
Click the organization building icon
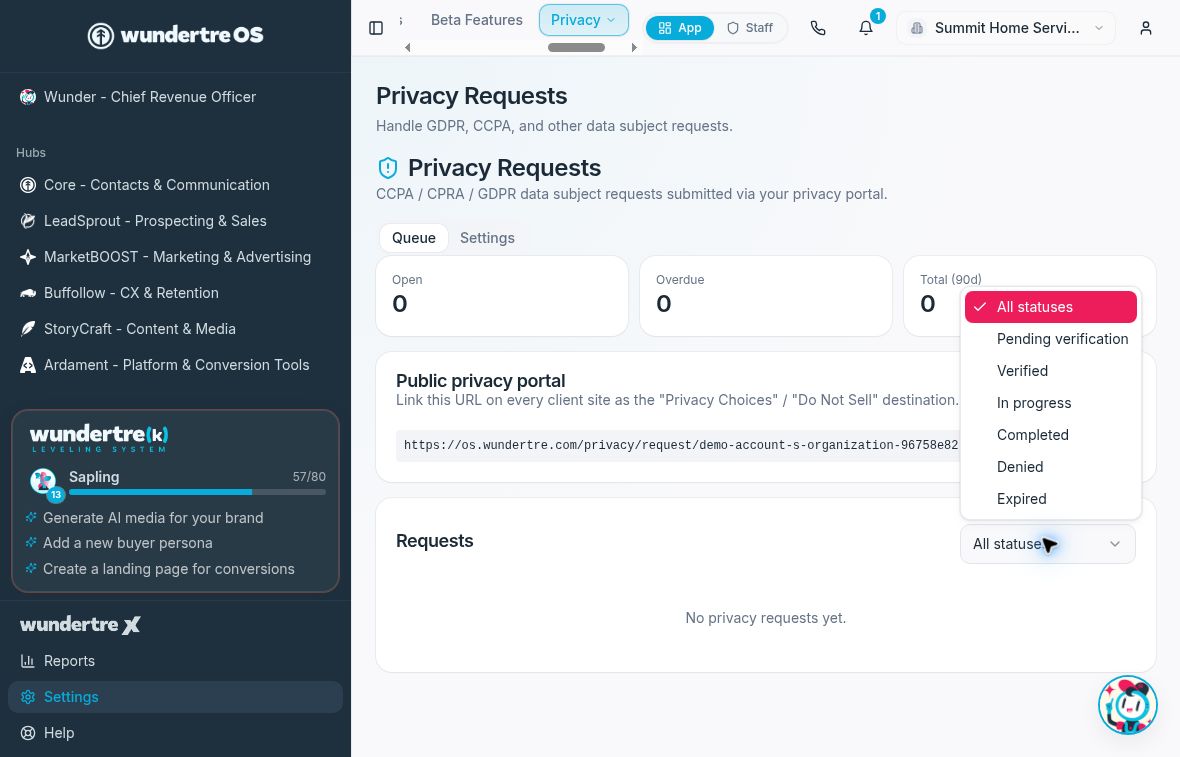tap(917, 28)
